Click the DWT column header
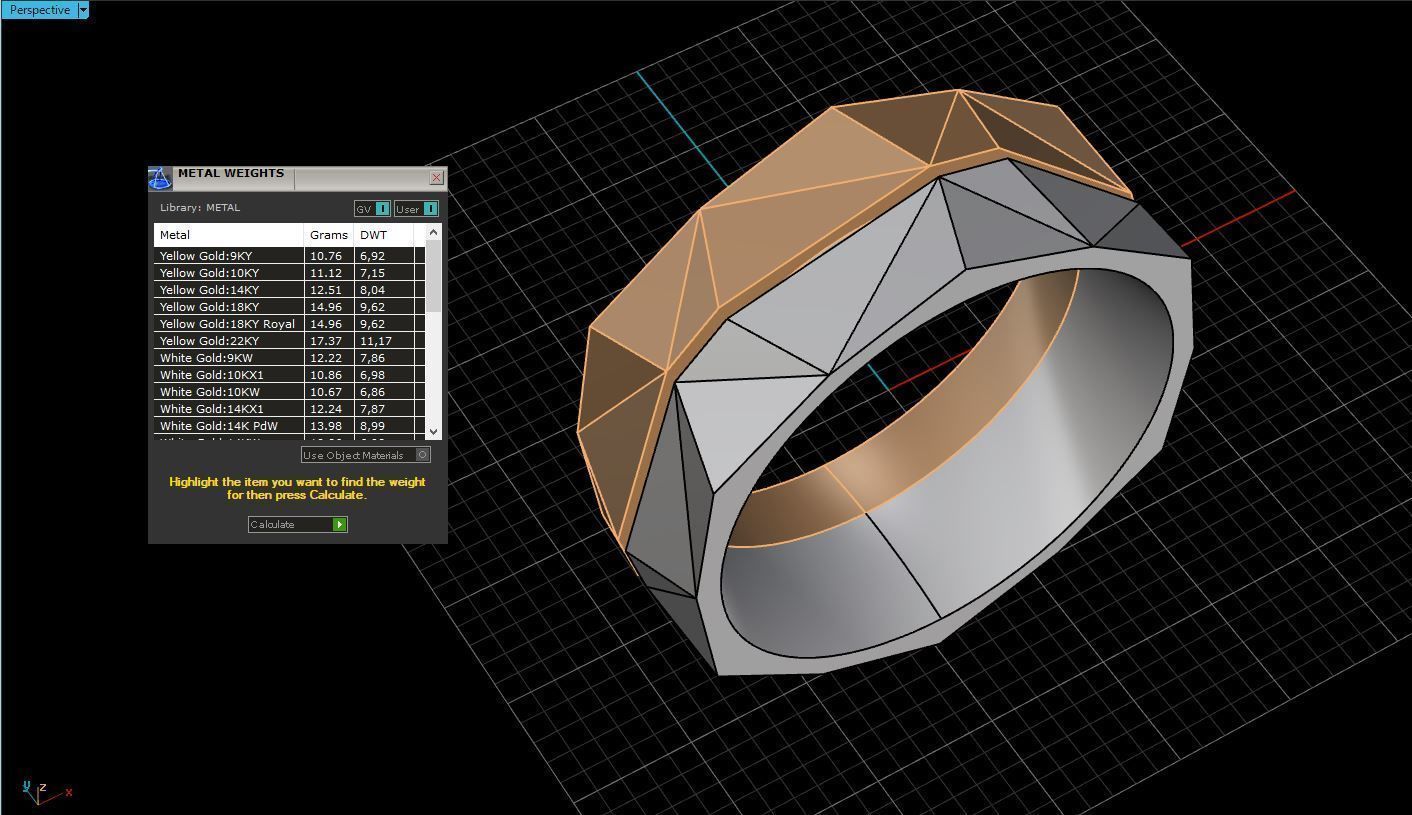Viewport: 1412px width, 815px height. [384, 235]
